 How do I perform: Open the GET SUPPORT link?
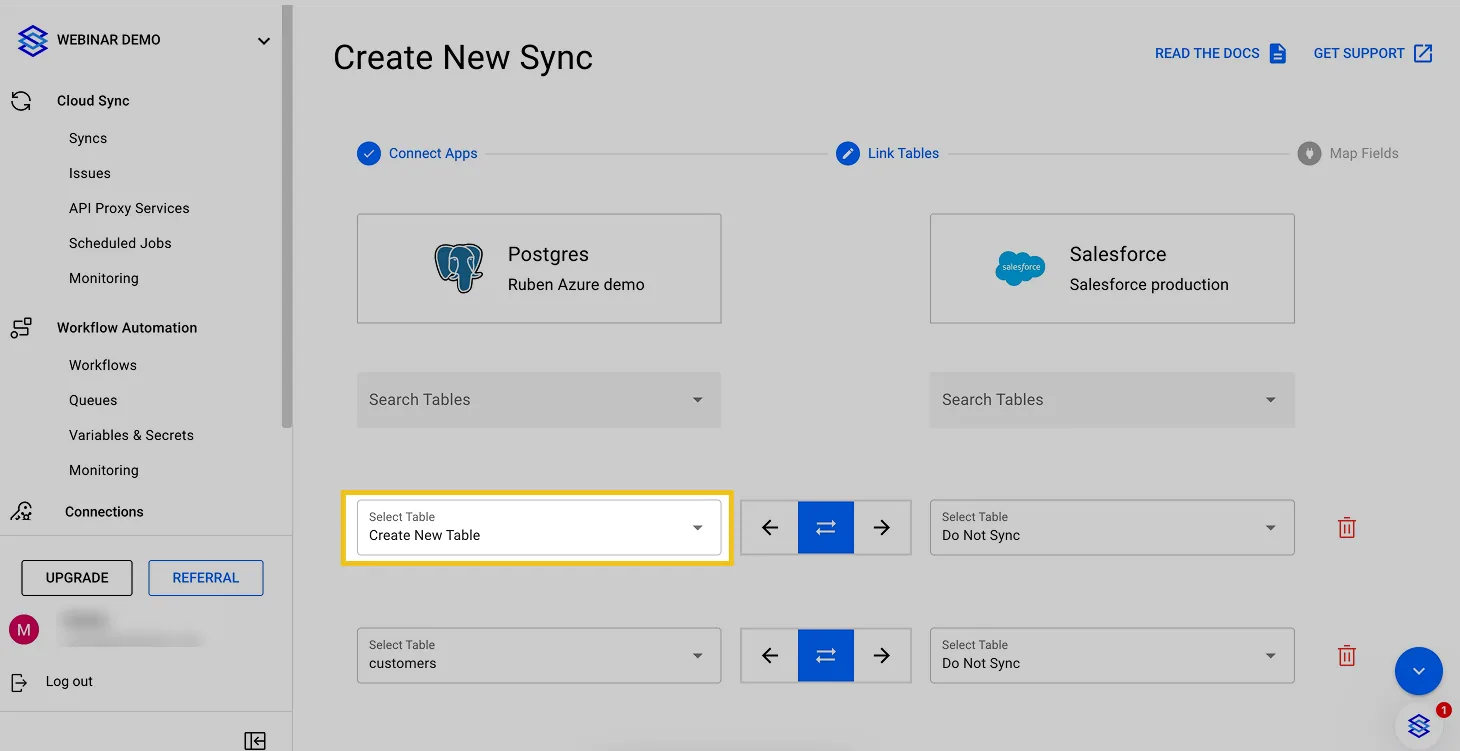1373,54
